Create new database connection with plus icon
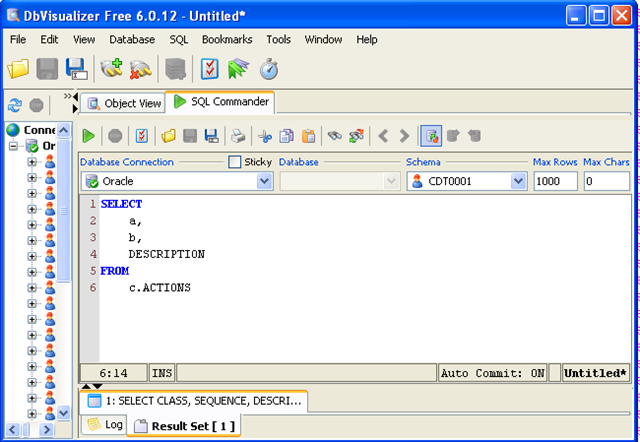The height and width of the screenshot is (442, 640). (x=111, y=68)
